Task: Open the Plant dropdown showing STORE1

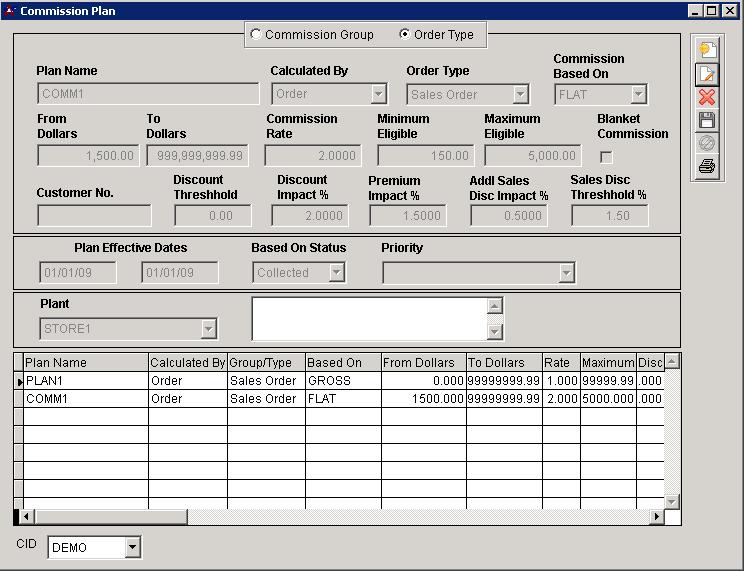Action: 208,329
